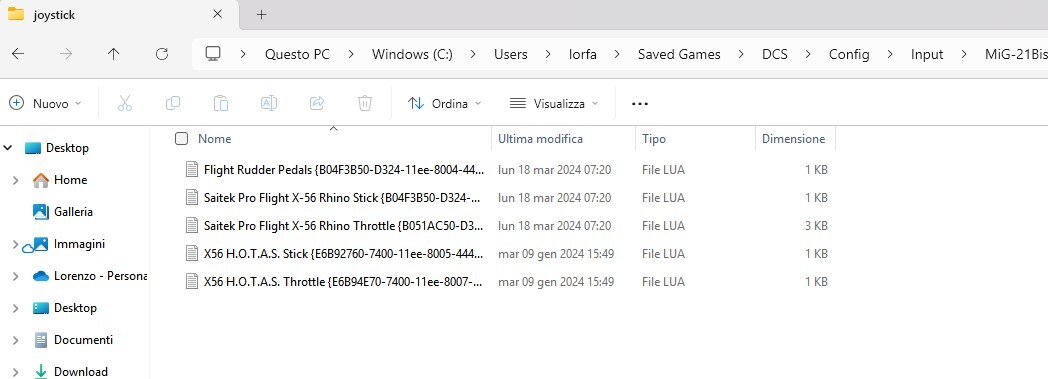Click the Cut scissors icon

point(125,103)
